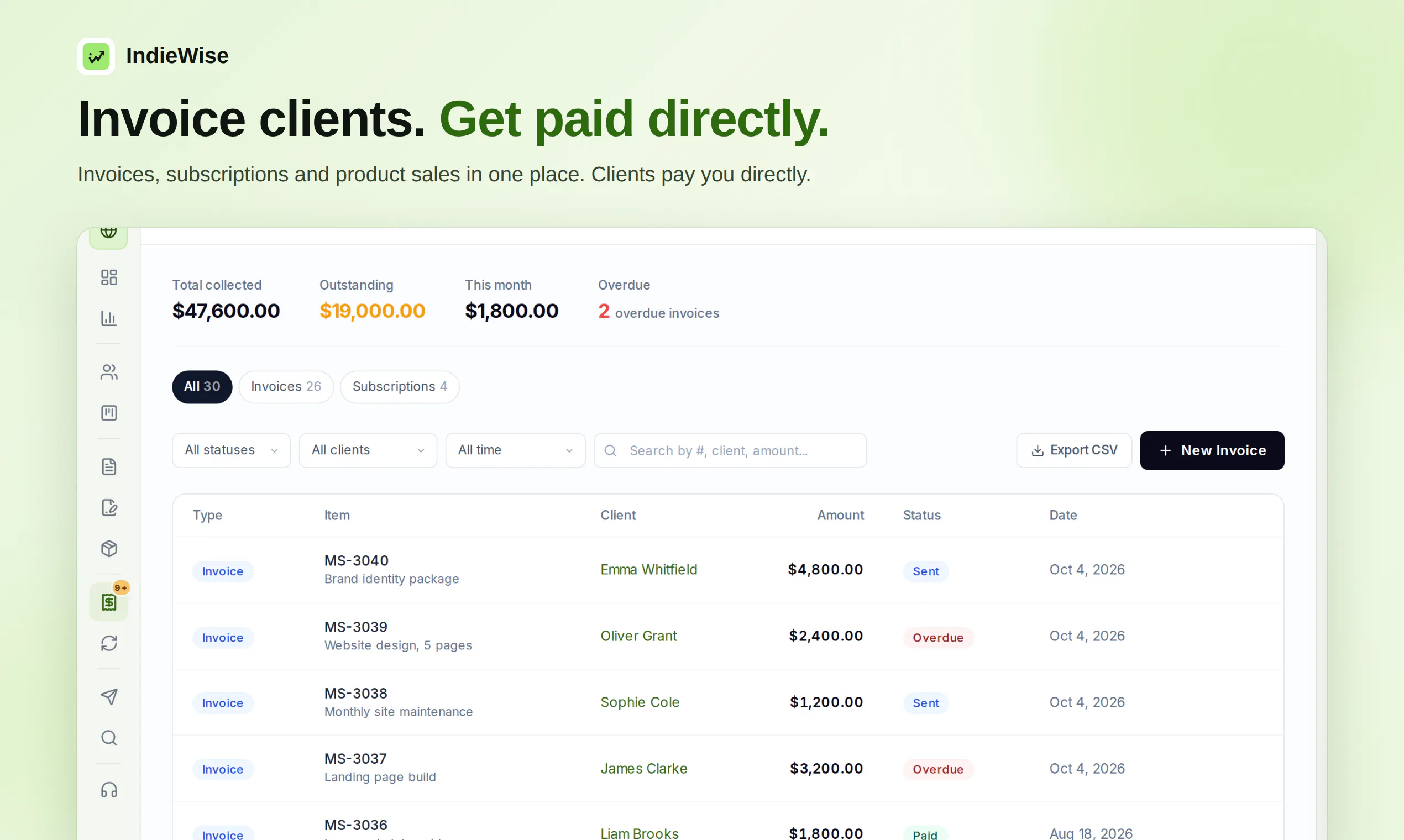Screen dimensions: 1404x840
Task: Sort by the Date column header
Action: click(x=1063, y=515)
